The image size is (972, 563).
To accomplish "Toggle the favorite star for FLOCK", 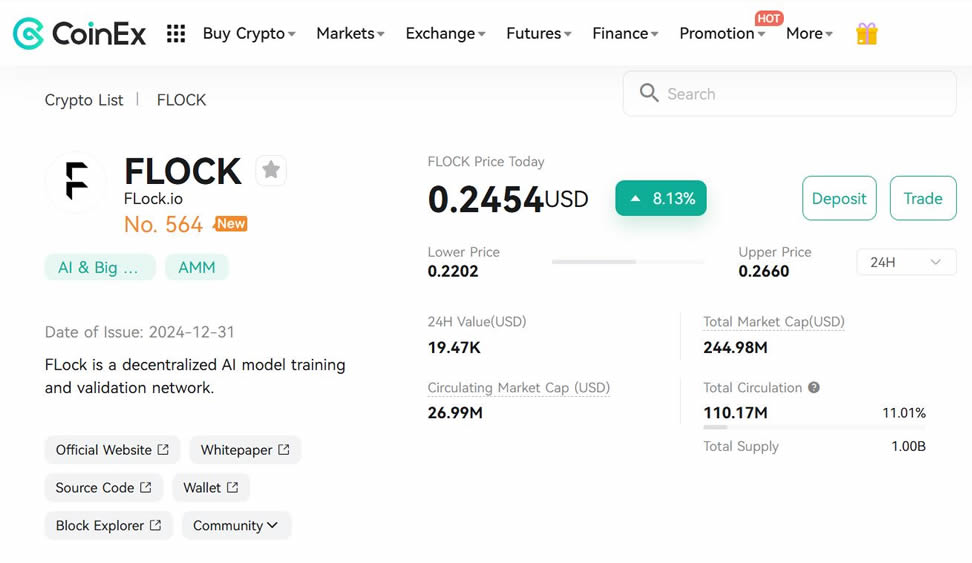I will pyautogui.click(x=271, y=170).
